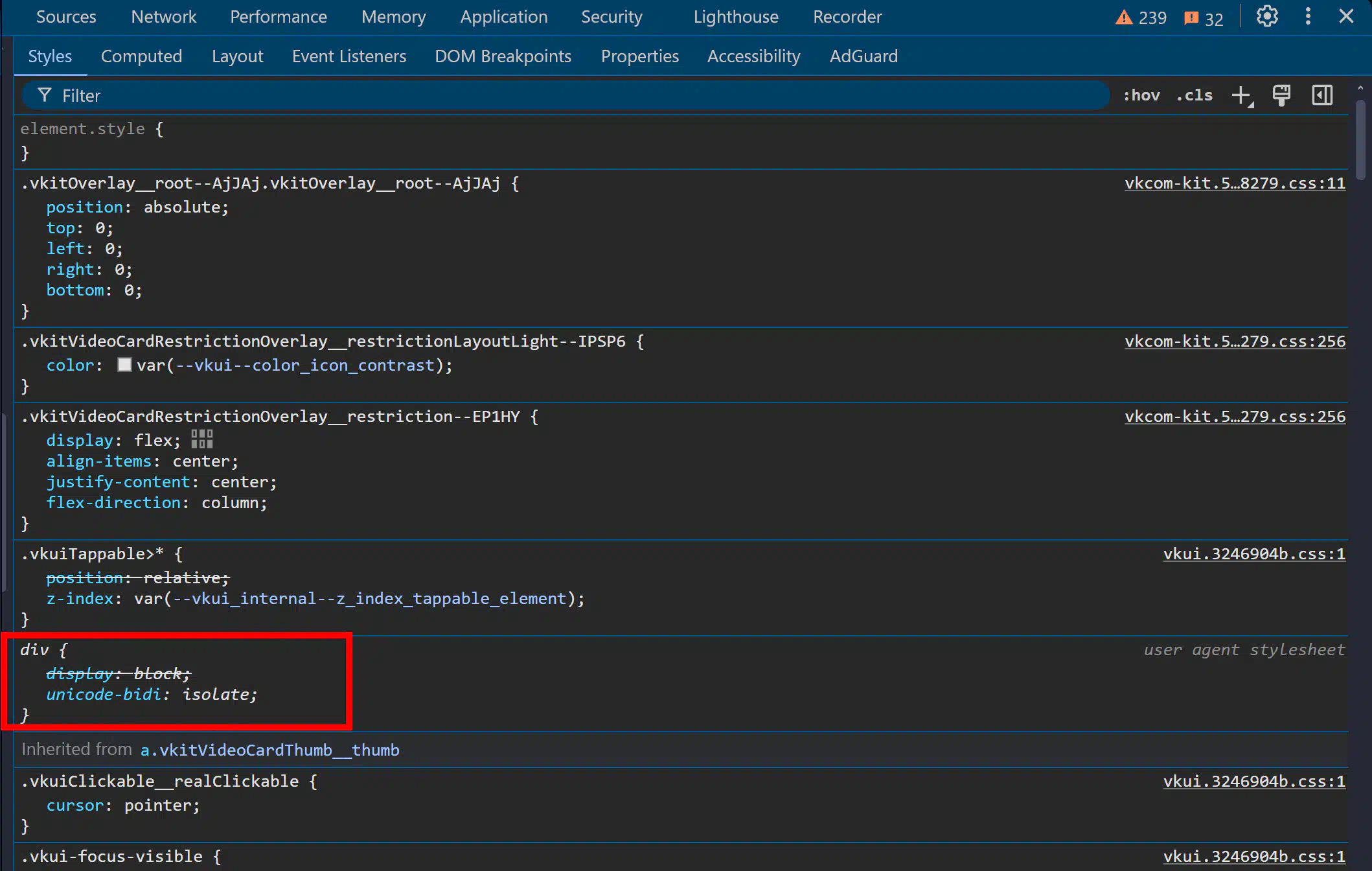Focus the Filter styles input field
The width and height of the screenshot is (1372, 871).
[x=566, y=96]
